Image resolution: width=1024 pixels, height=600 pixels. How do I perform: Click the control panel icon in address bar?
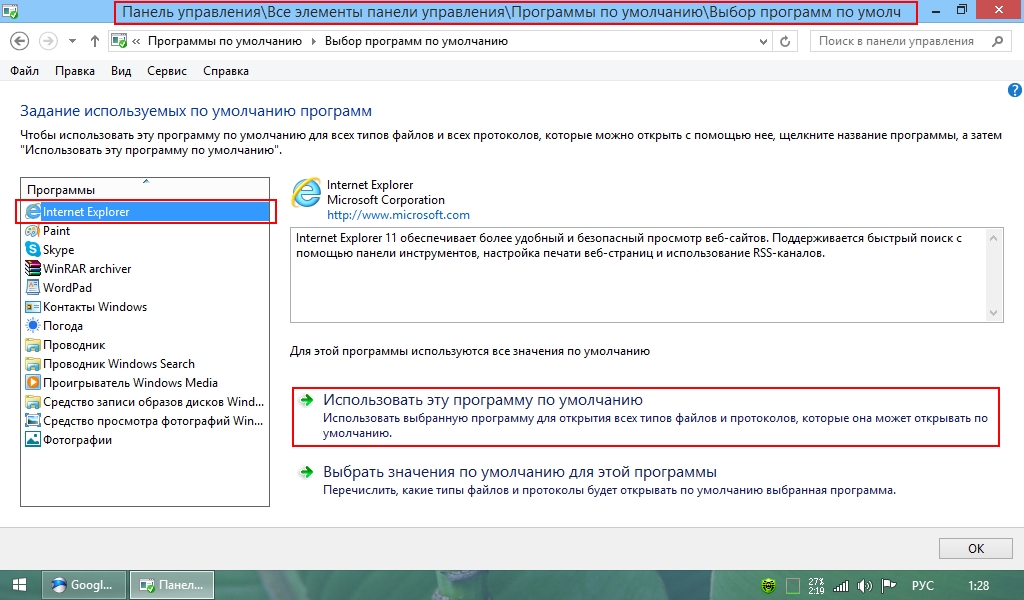point(119,41)
